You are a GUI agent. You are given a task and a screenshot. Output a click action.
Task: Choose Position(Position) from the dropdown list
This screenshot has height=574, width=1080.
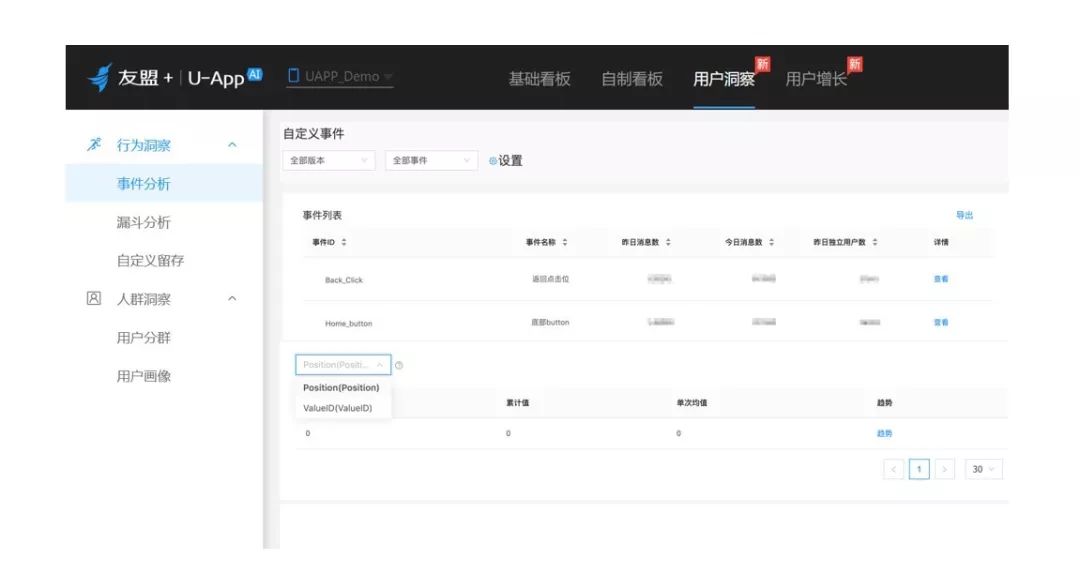[342, 388]
